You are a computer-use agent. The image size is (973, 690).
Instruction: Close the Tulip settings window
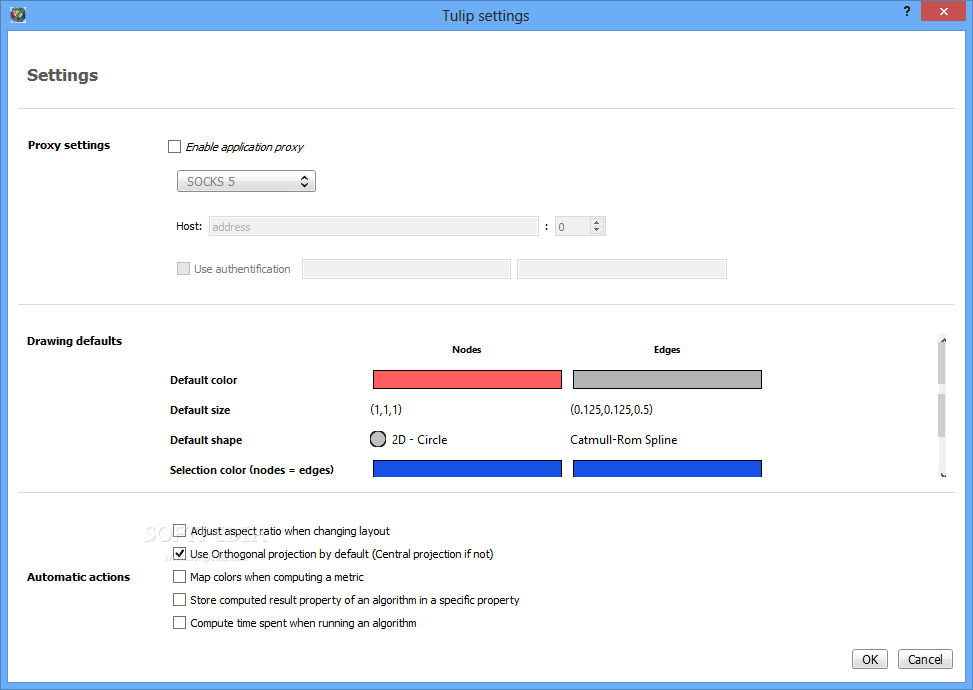pos(943,11)
